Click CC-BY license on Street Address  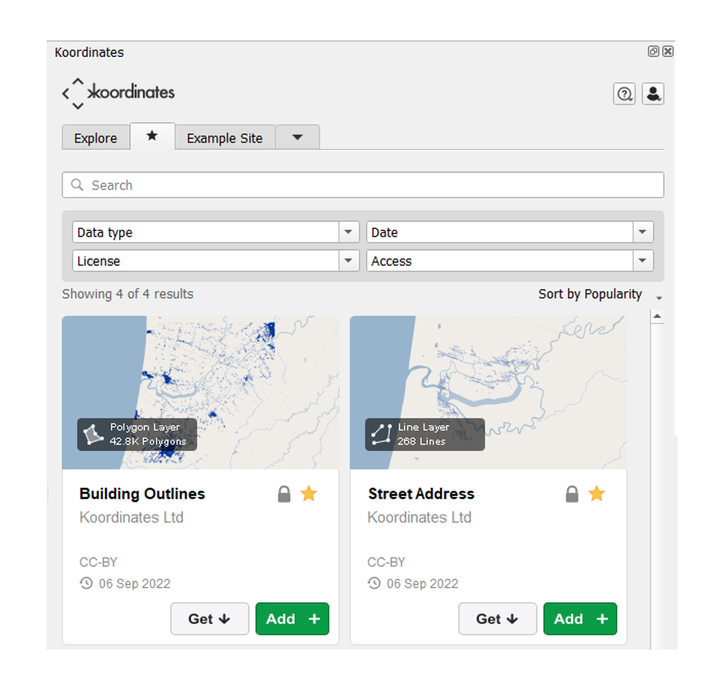pos(386,562)
